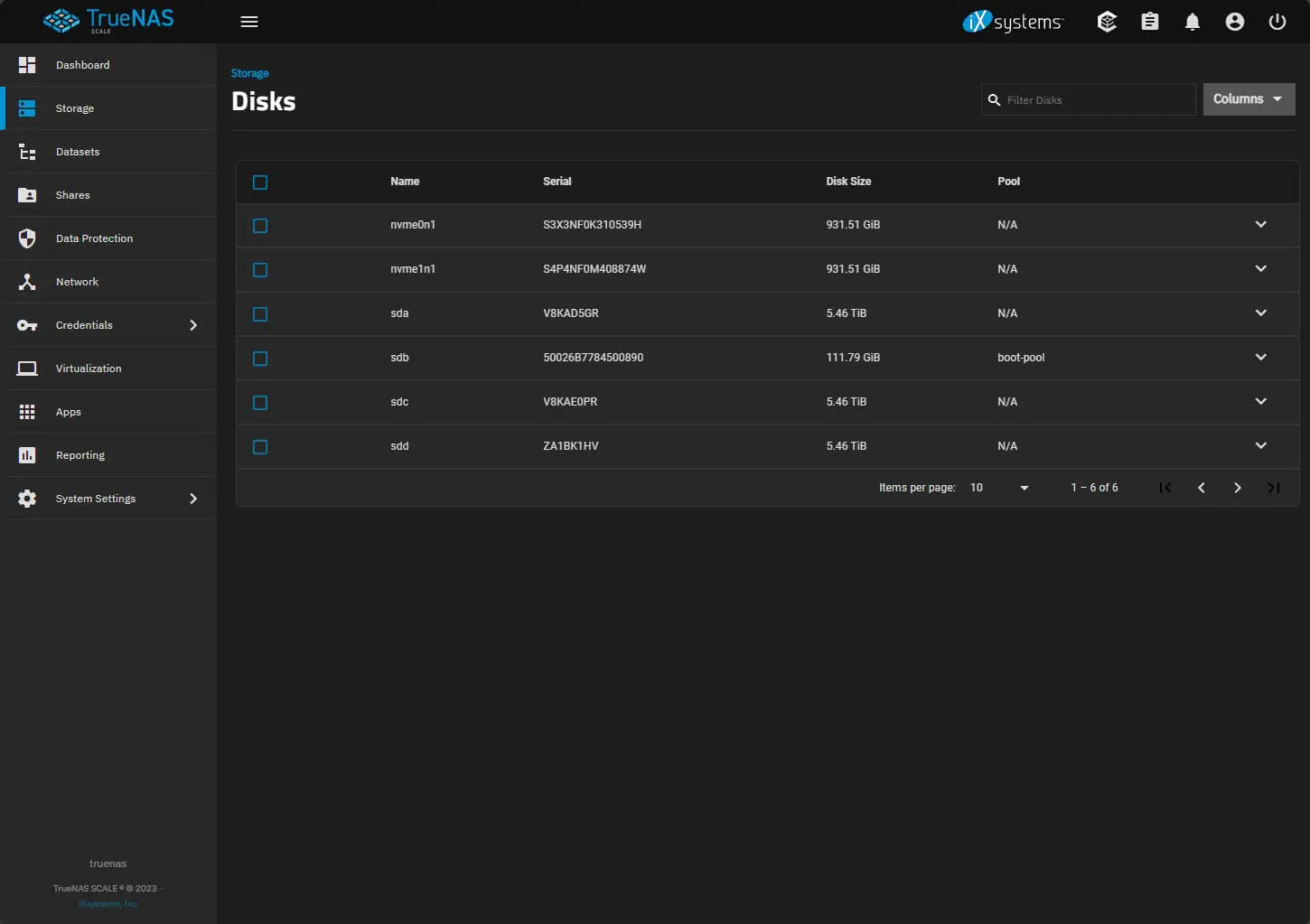
Task: Click the iXsystems logo
Action: [1013, 22]
